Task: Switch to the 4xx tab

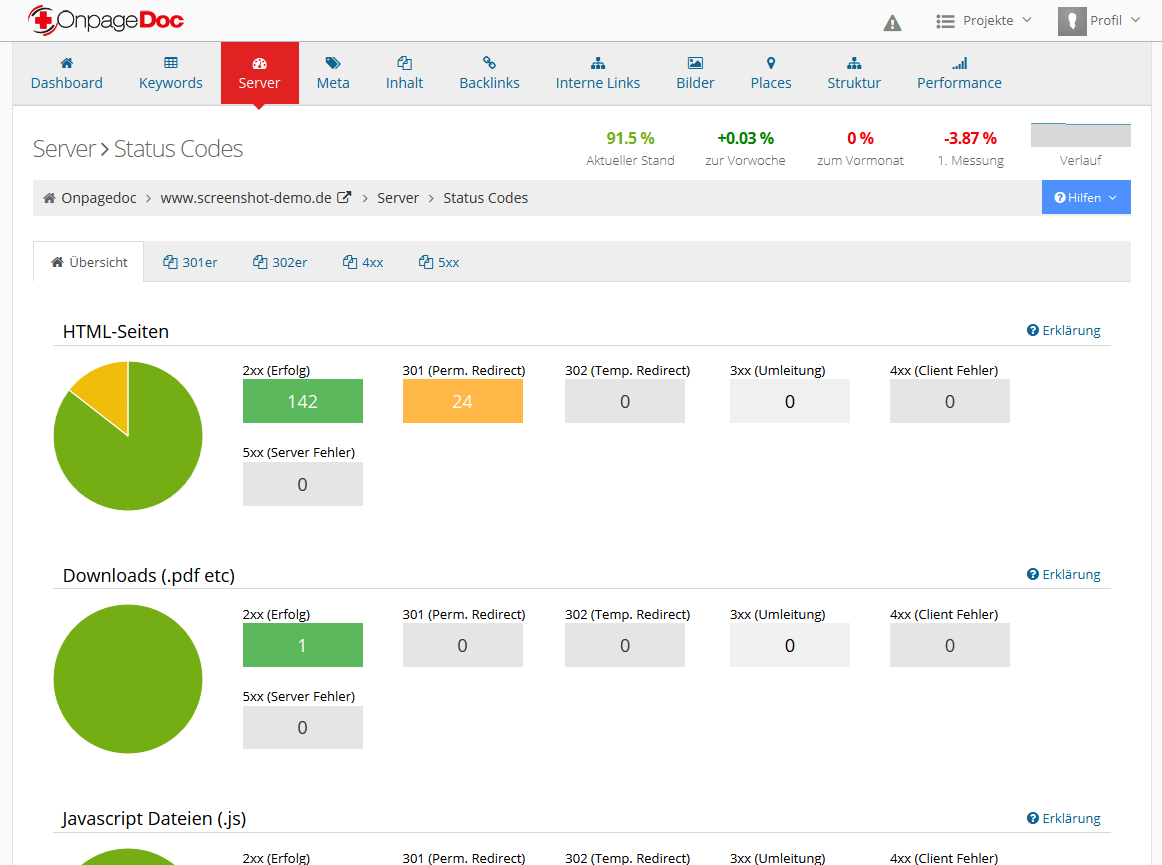Action: (x=363, y=262)
